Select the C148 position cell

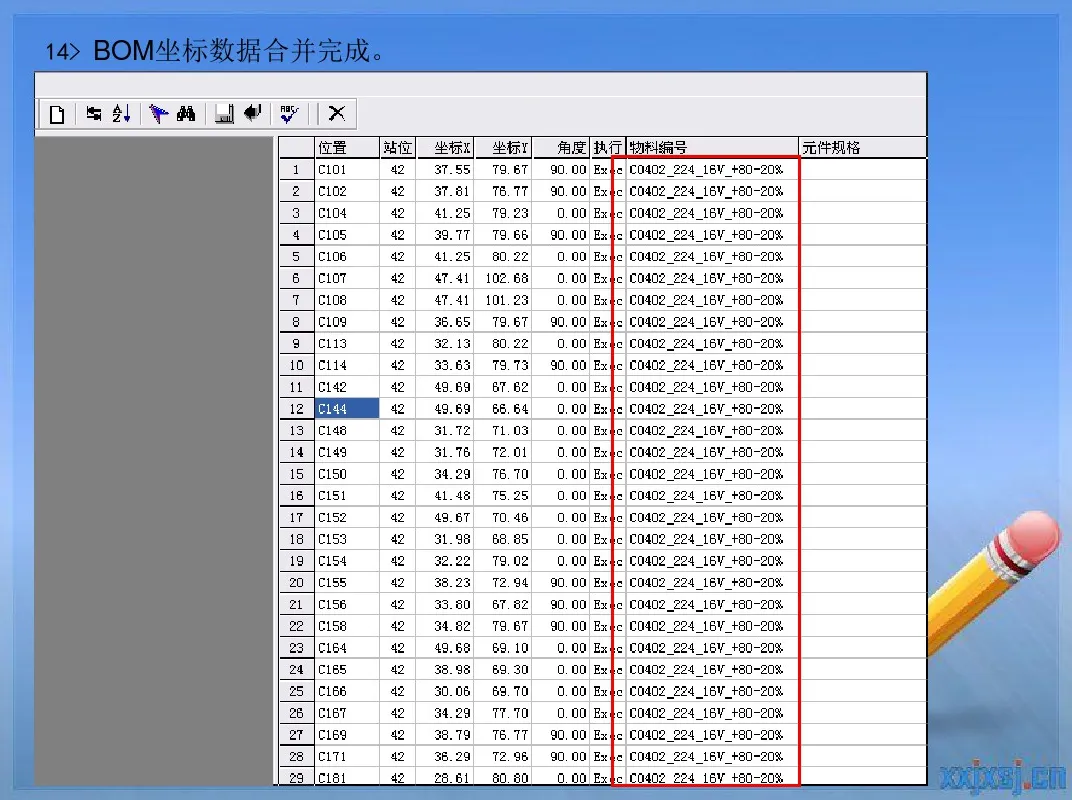click(x=347, y=431)
